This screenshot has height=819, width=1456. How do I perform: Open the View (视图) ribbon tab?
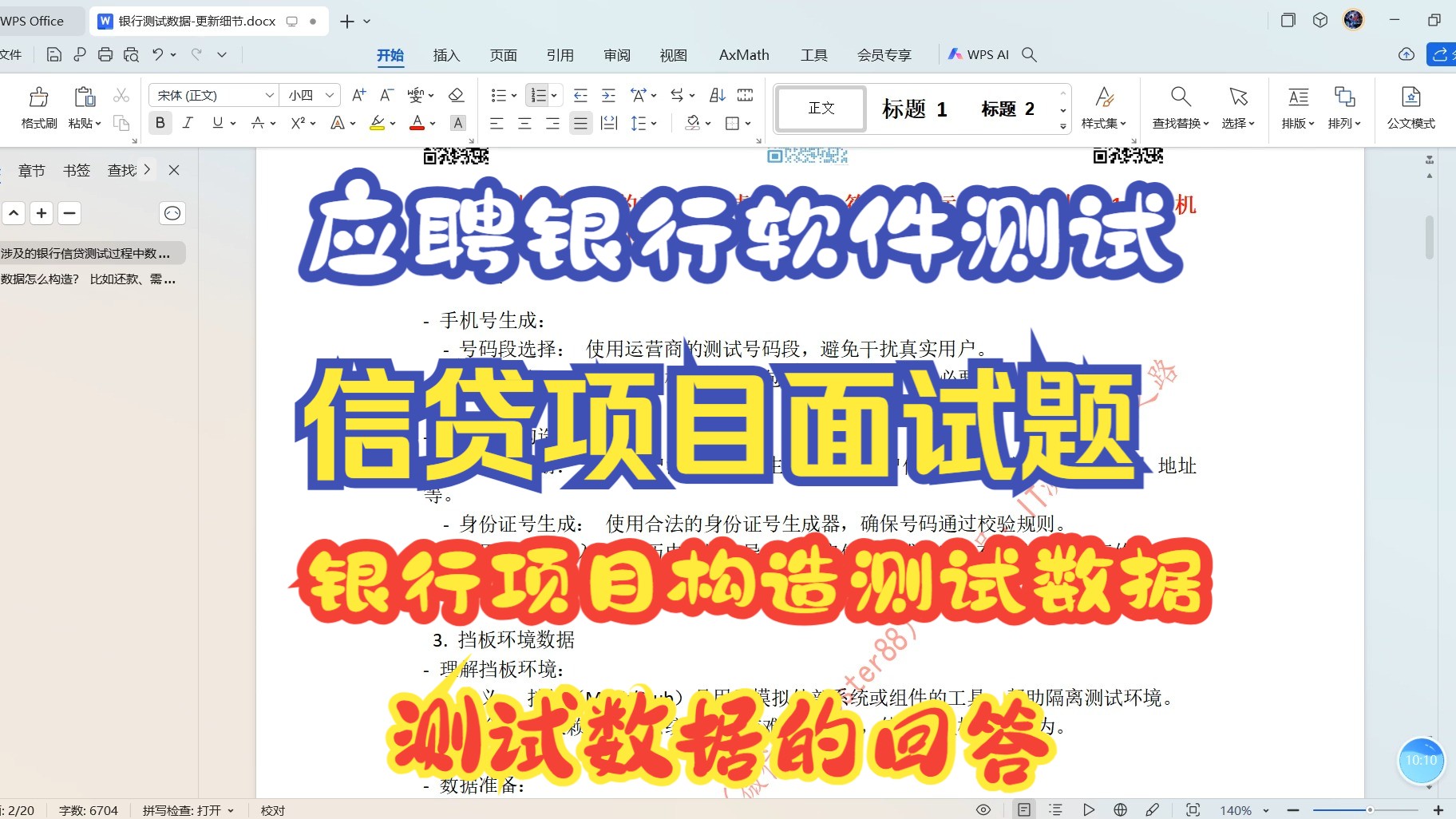pos(674,54)
